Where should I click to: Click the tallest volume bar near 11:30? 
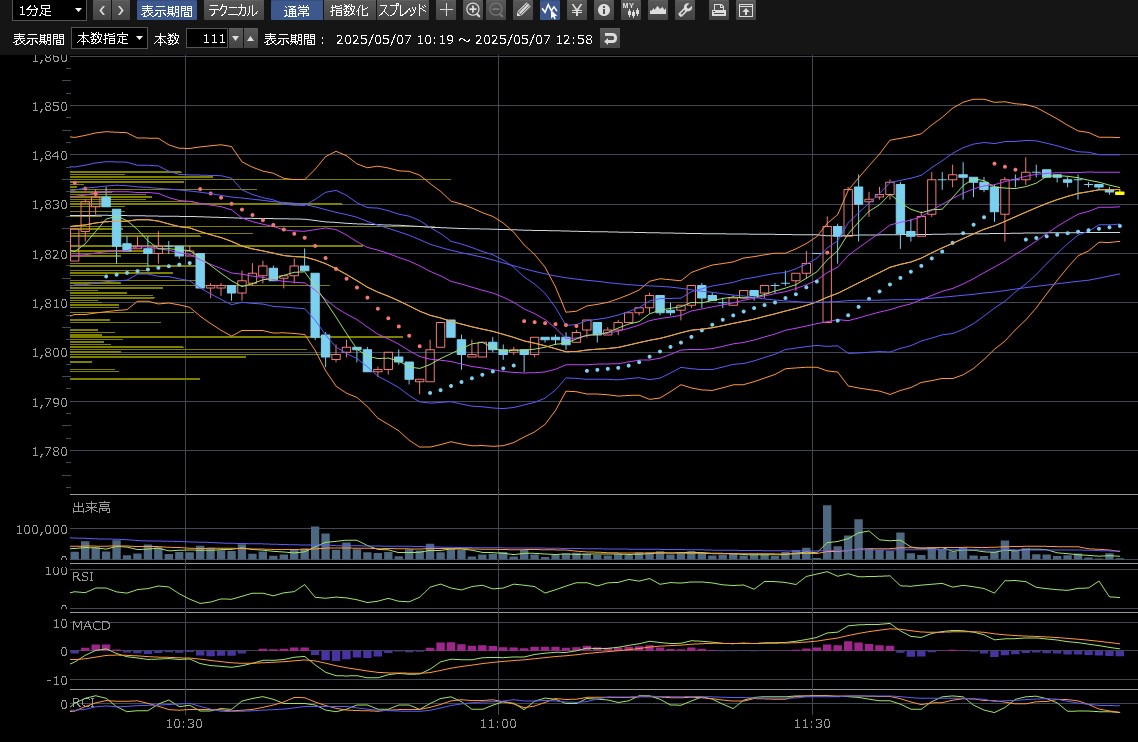click(827, 532)
